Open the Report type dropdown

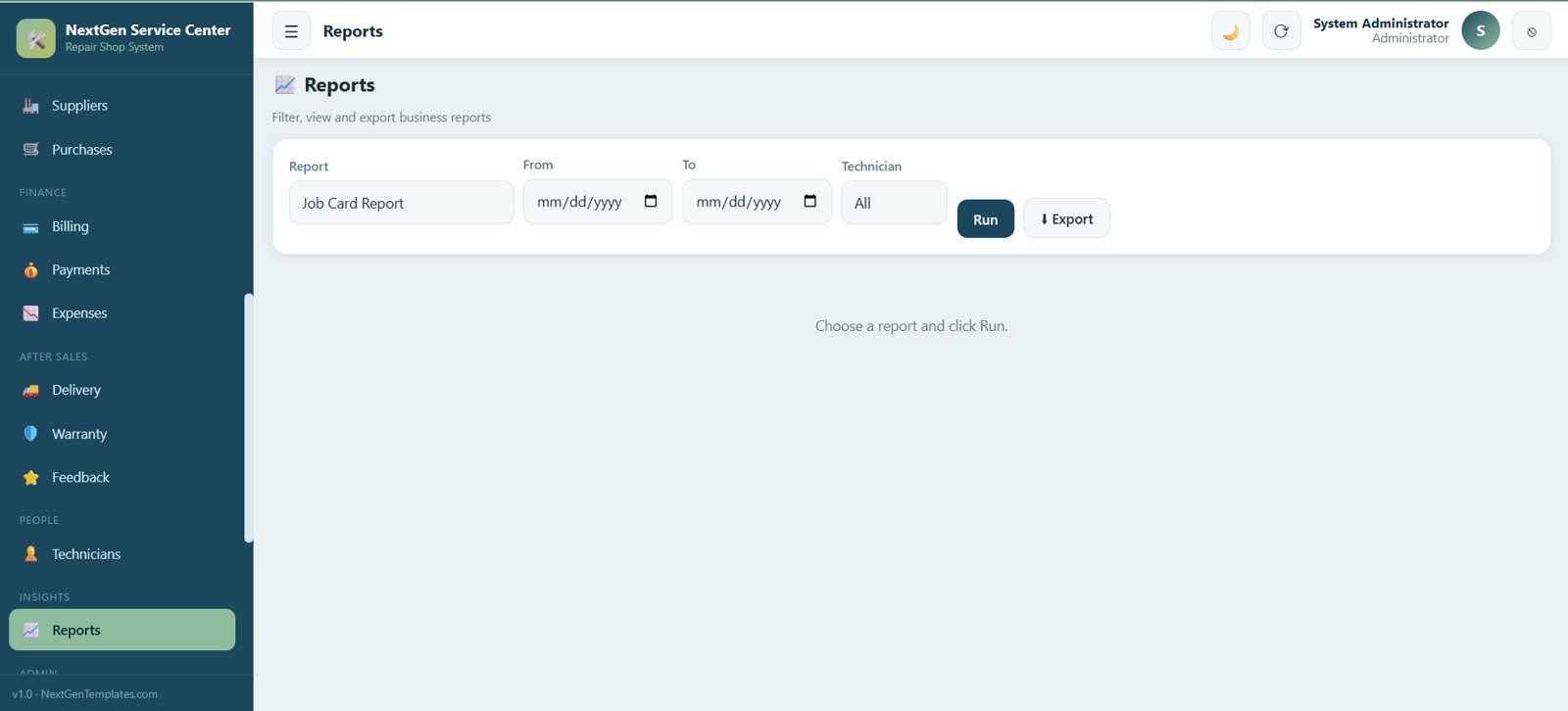click(402, 203)
